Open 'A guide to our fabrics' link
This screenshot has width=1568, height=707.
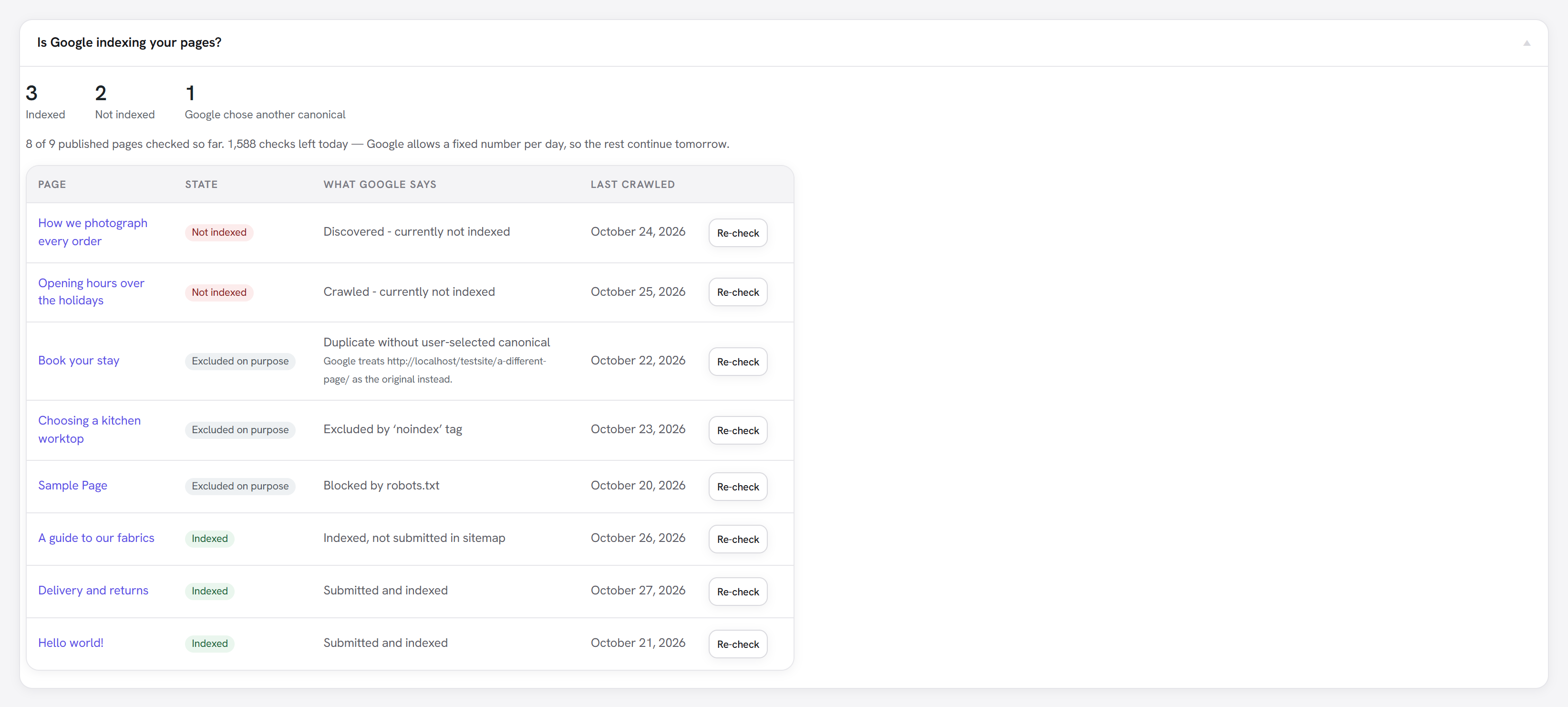pyautogui.click(x=96, y=538)
